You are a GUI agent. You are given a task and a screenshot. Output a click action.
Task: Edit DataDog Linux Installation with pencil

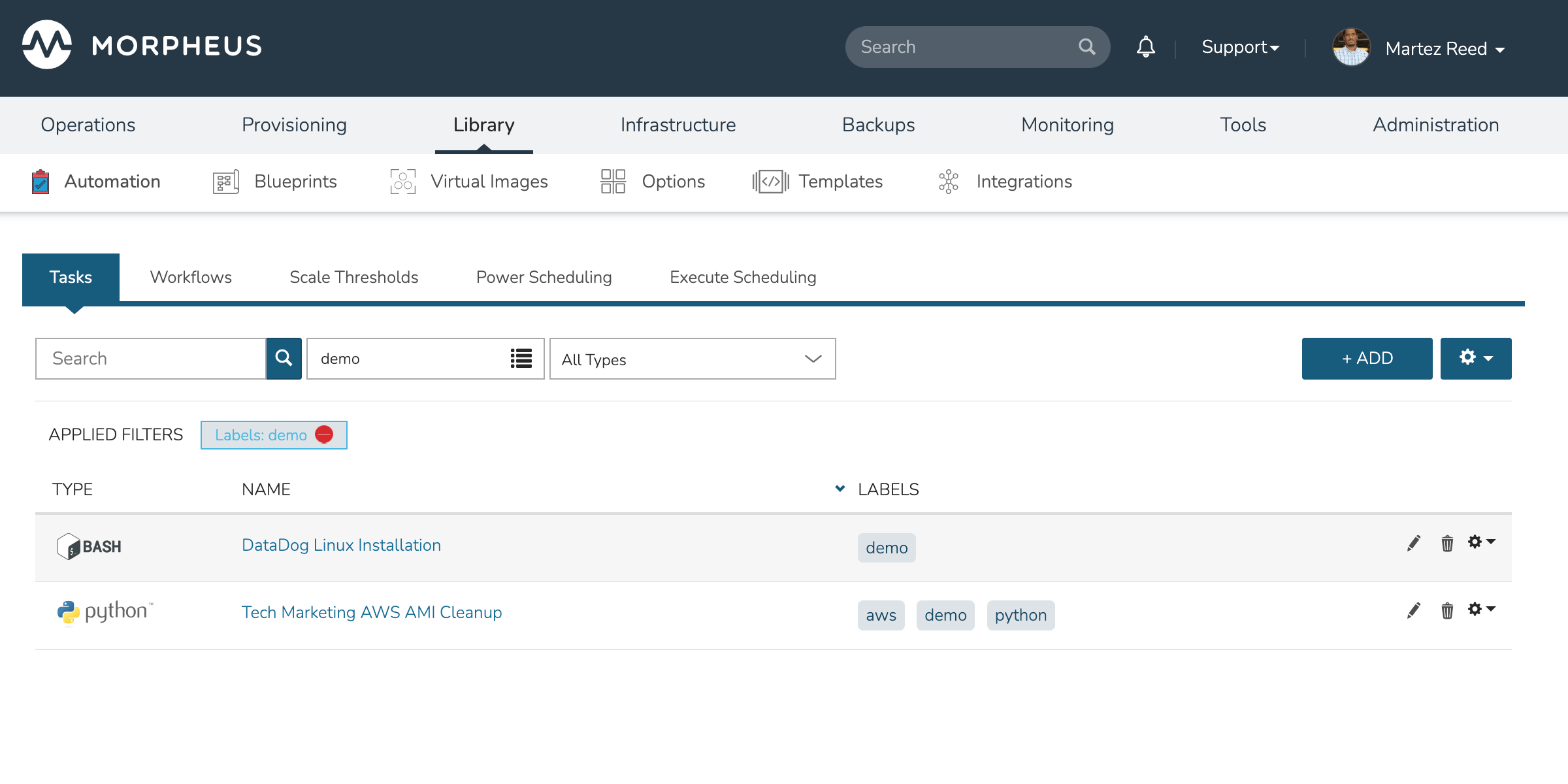click(x=1413, y=544)
